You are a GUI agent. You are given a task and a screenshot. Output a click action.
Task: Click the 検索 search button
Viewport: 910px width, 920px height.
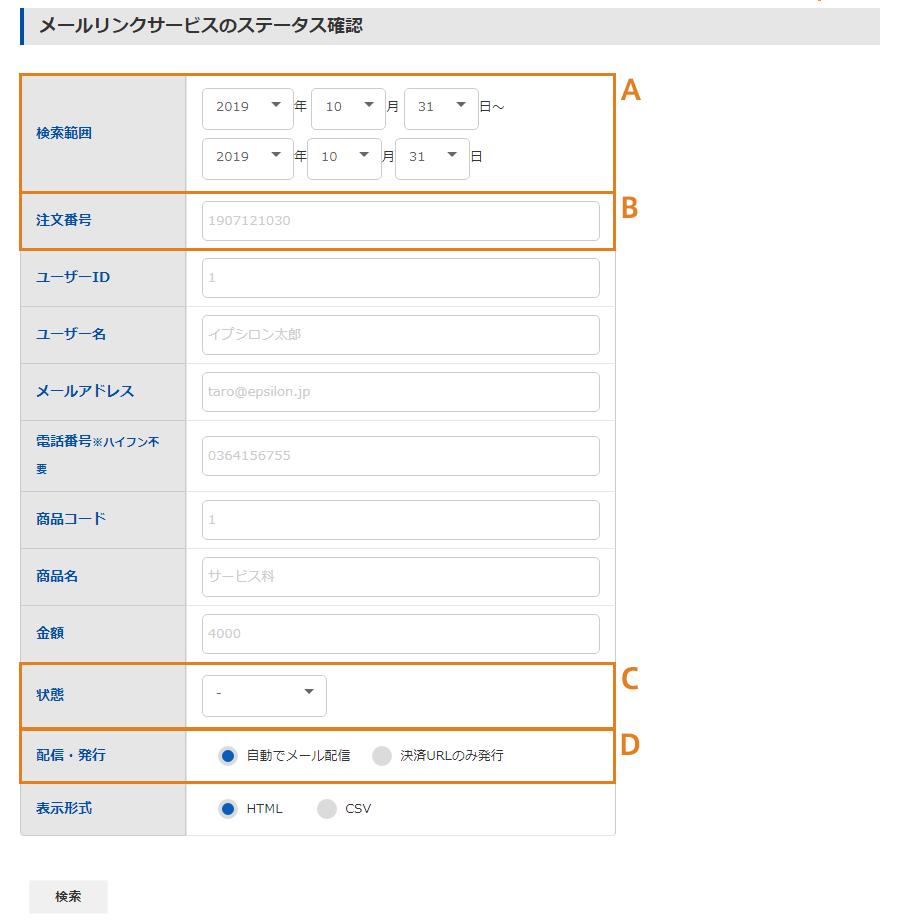(x=69, y=897)
